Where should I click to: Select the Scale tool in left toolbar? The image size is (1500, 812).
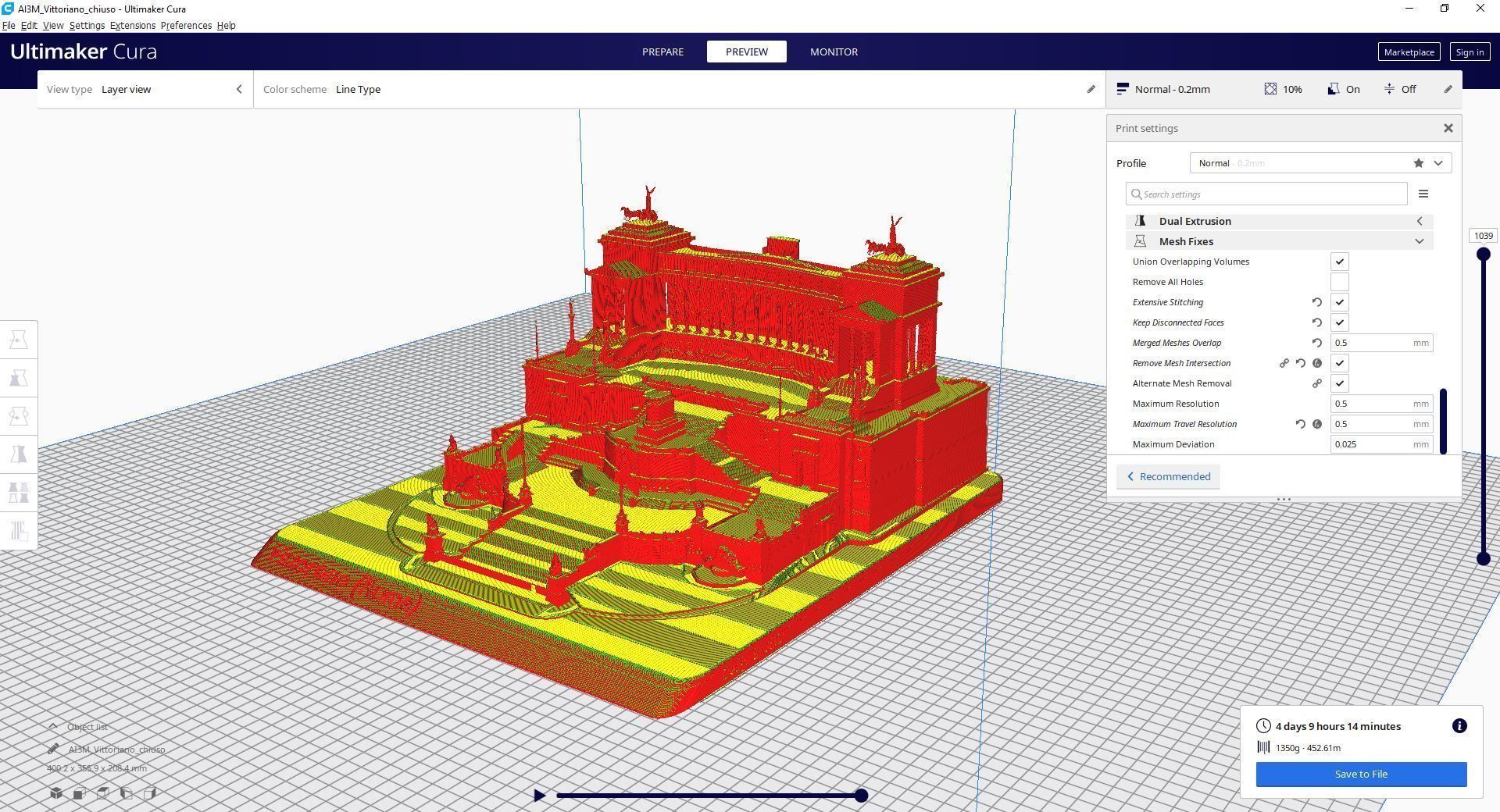19,378
